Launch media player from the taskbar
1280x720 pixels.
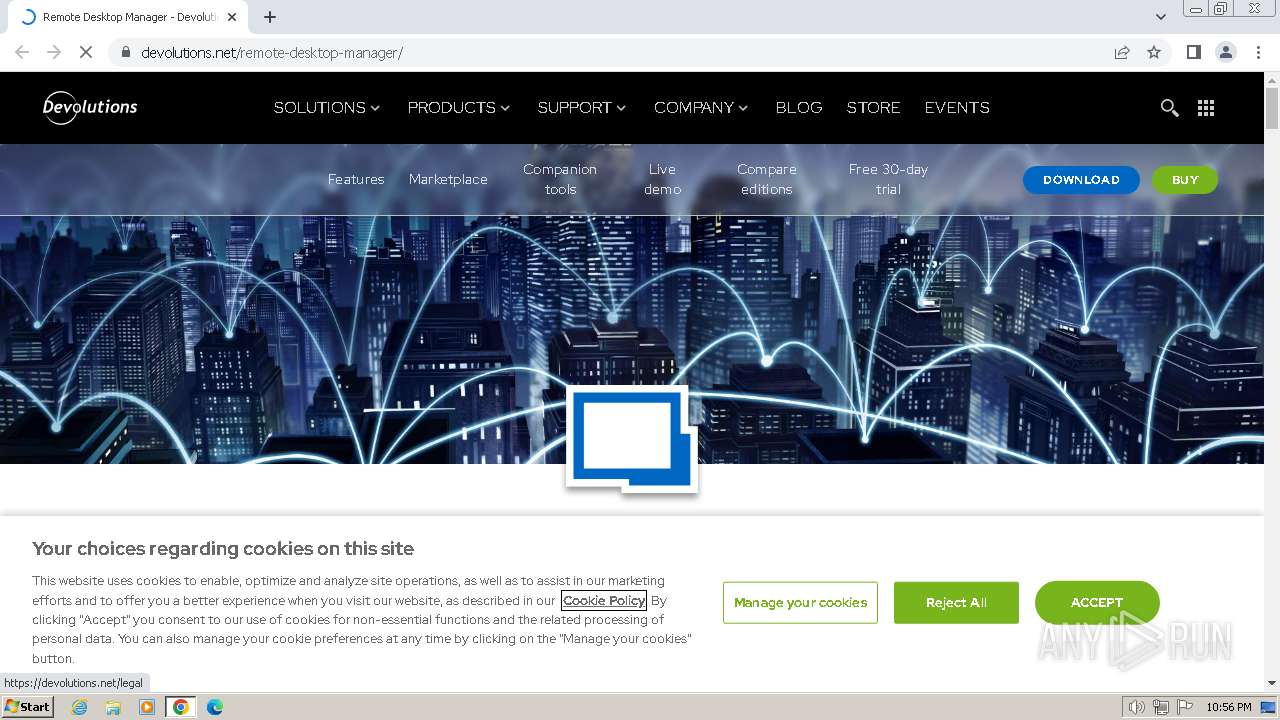[147, 707]
